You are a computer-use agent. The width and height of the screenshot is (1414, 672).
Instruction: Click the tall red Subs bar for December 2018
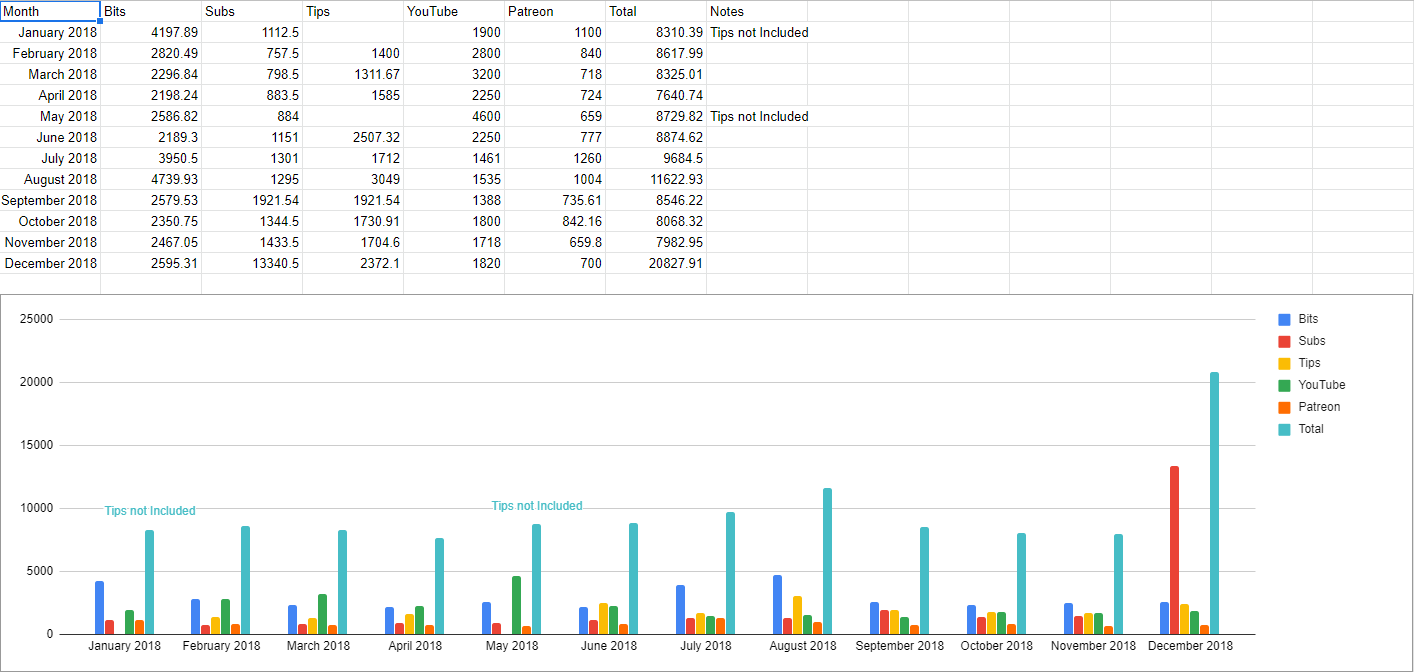click(x=1174, y=550)
